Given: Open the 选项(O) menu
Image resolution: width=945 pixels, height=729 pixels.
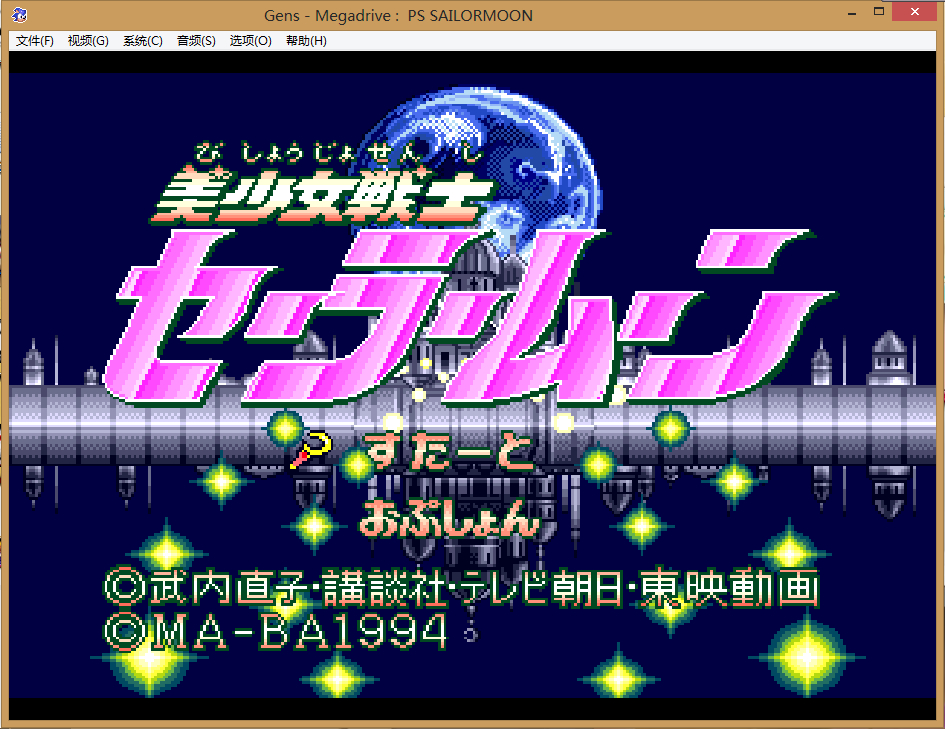Looking at the screenshot, I should pos(250,40).
